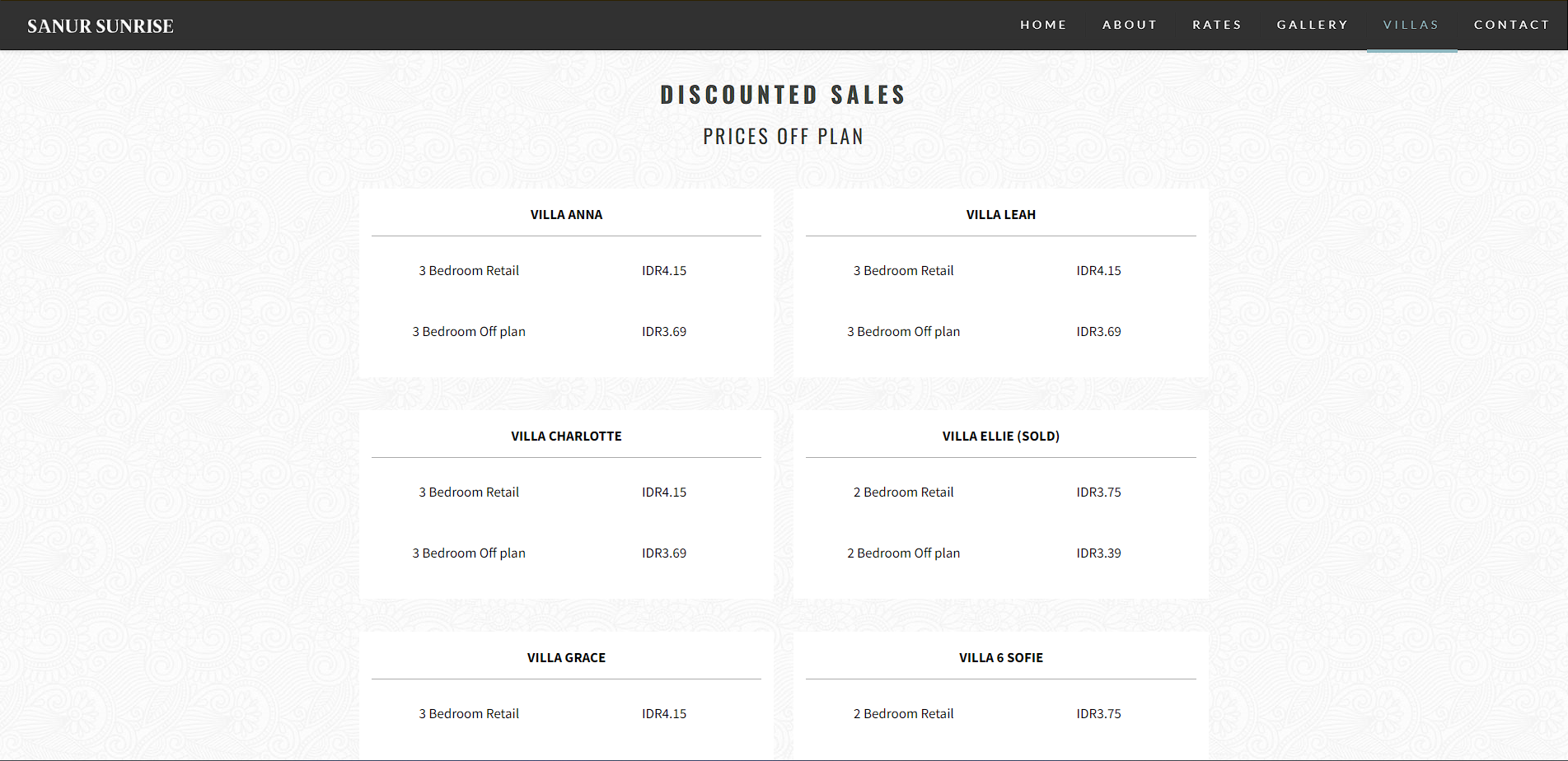Click the Villa Ellie (Sold) heading

pyautogui.click(x=1001, y=437)
